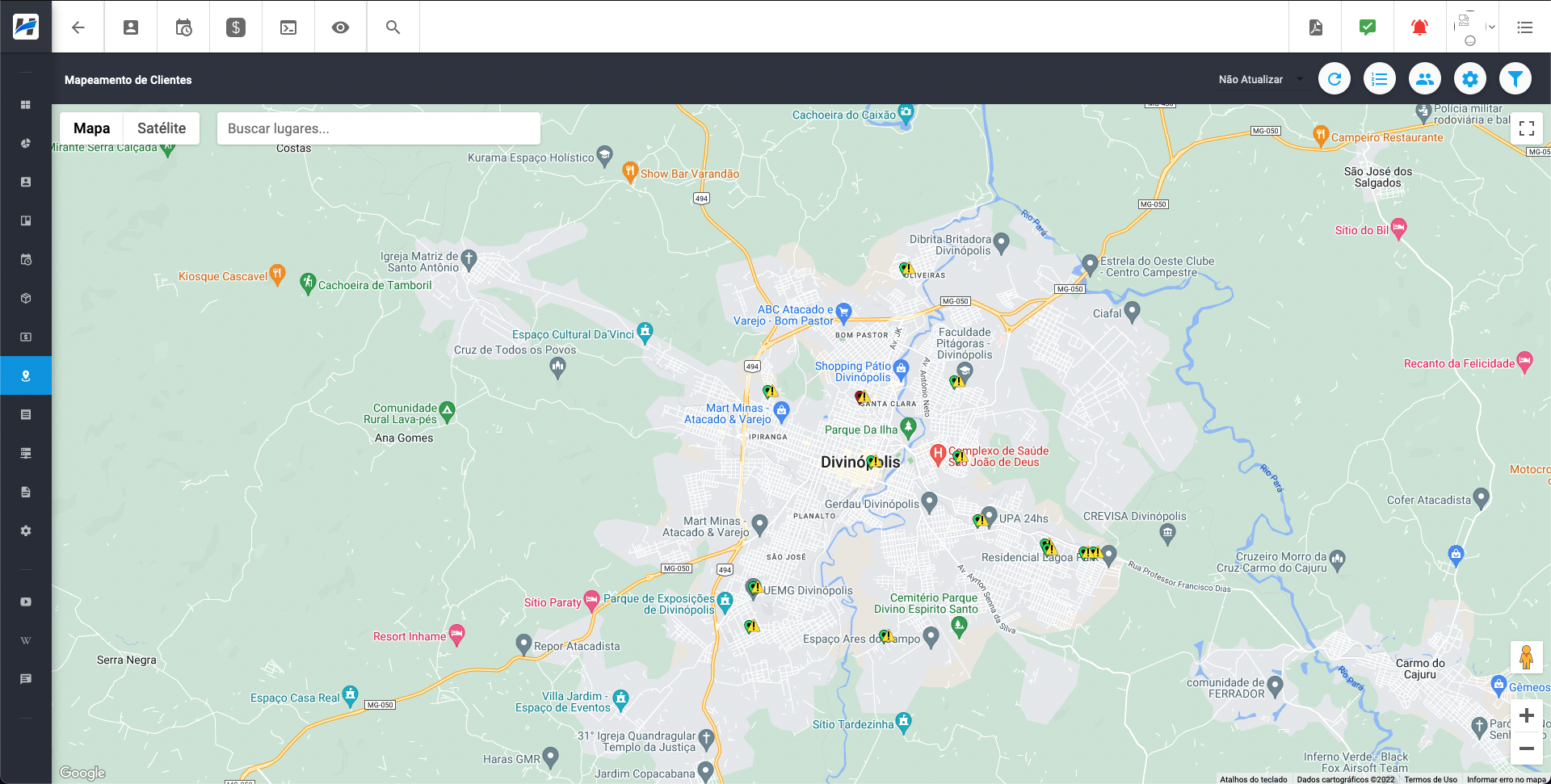Open the file document icon in the sidebar

(26, 493)
